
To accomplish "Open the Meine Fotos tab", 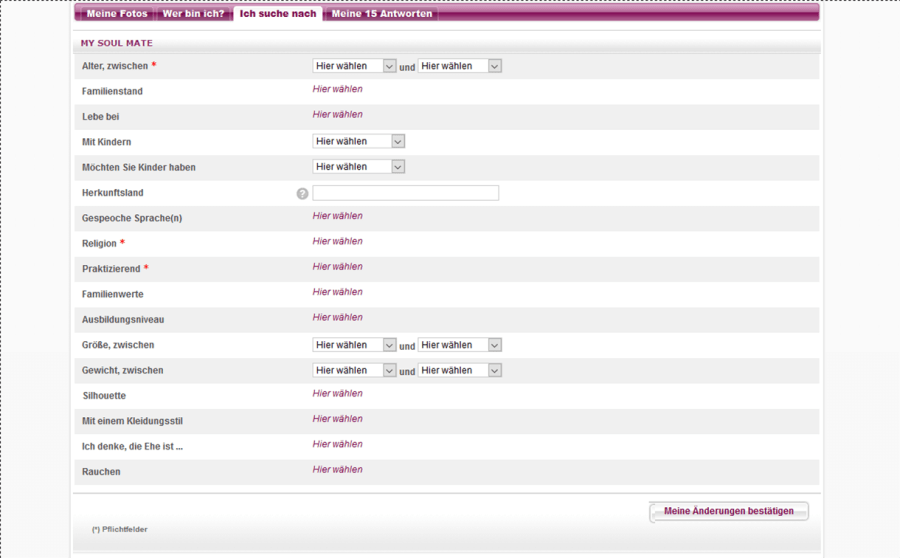I will click(x=117, y=13).
